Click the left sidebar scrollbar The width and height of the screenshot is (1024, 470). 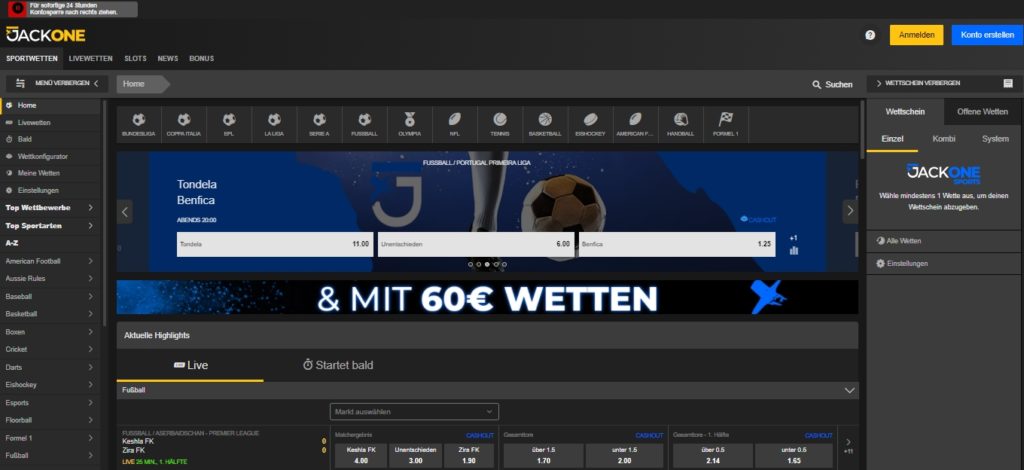click(x=104, y=213)
